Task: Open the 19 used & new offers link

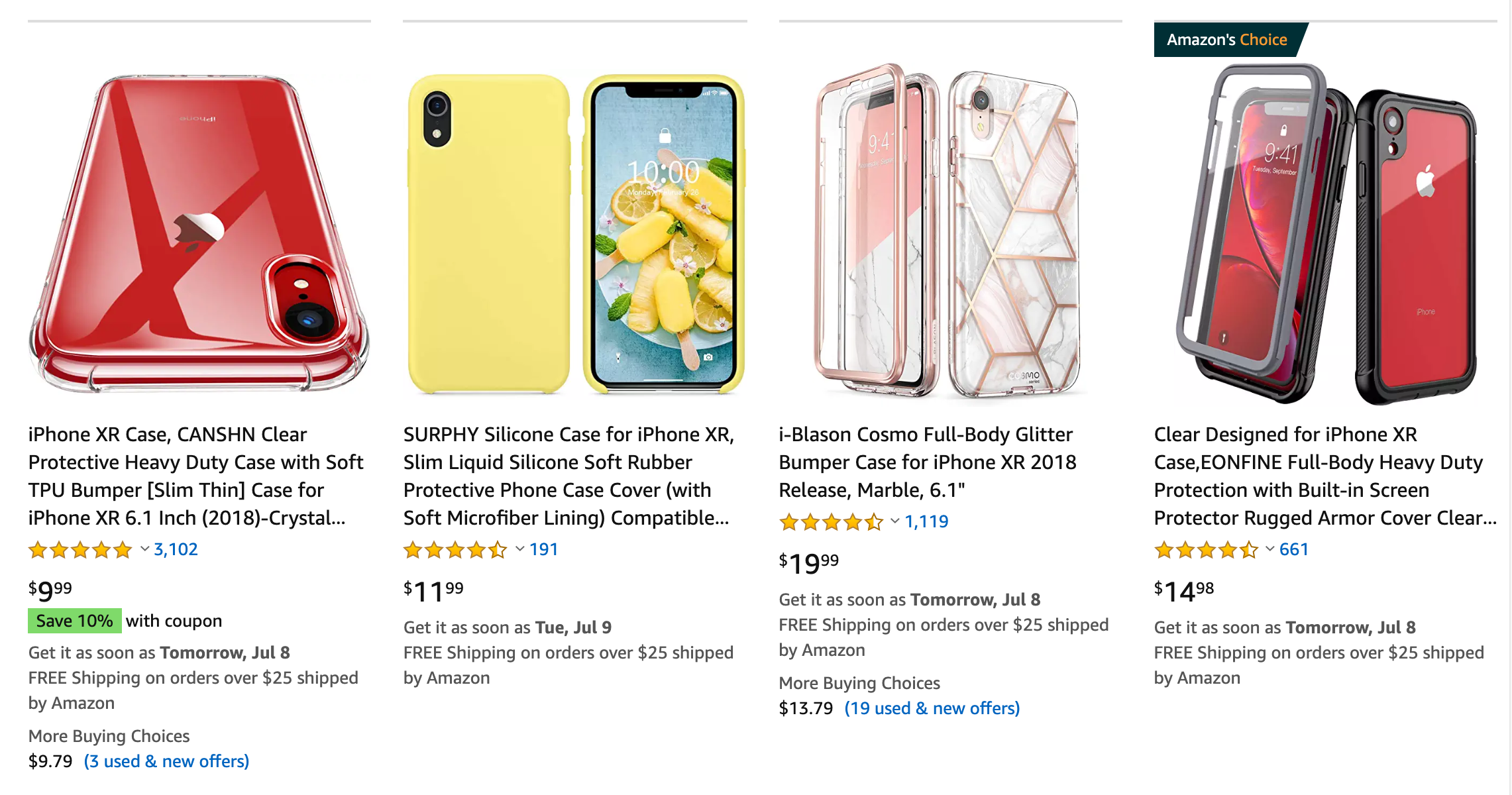Action: (933, 708)
